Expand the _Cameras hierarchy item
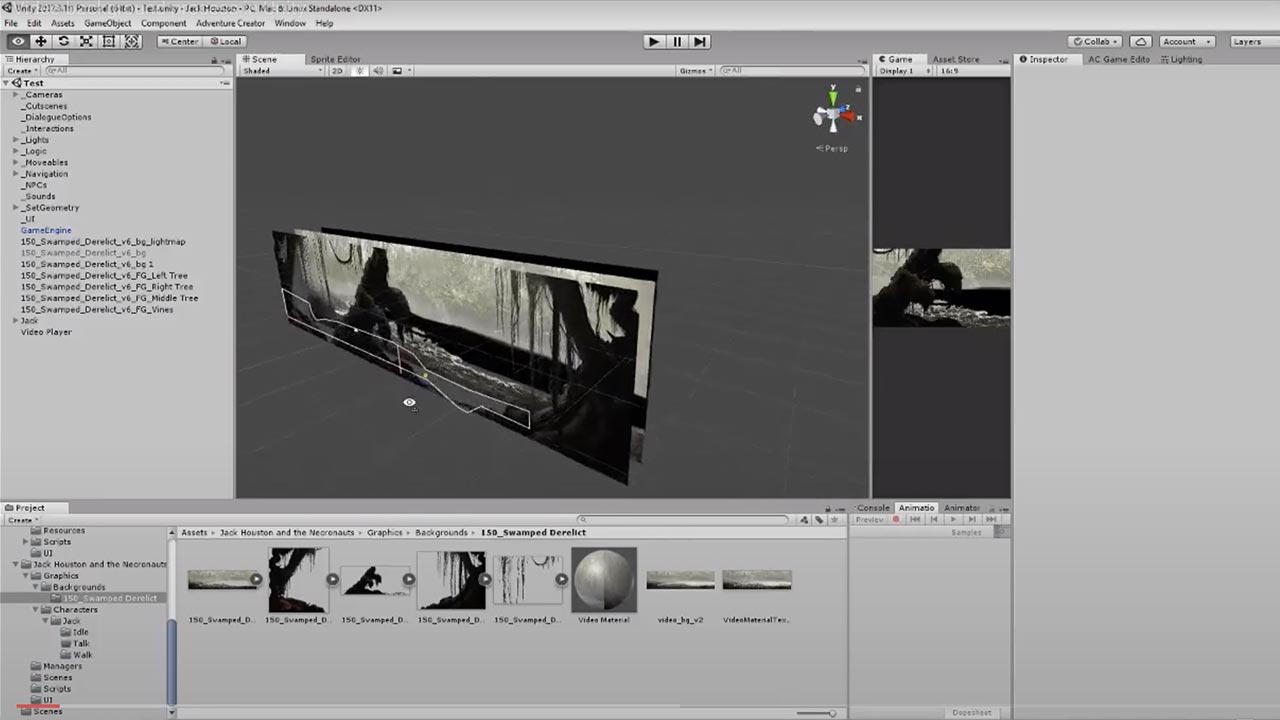 click(x=15, y=95)
